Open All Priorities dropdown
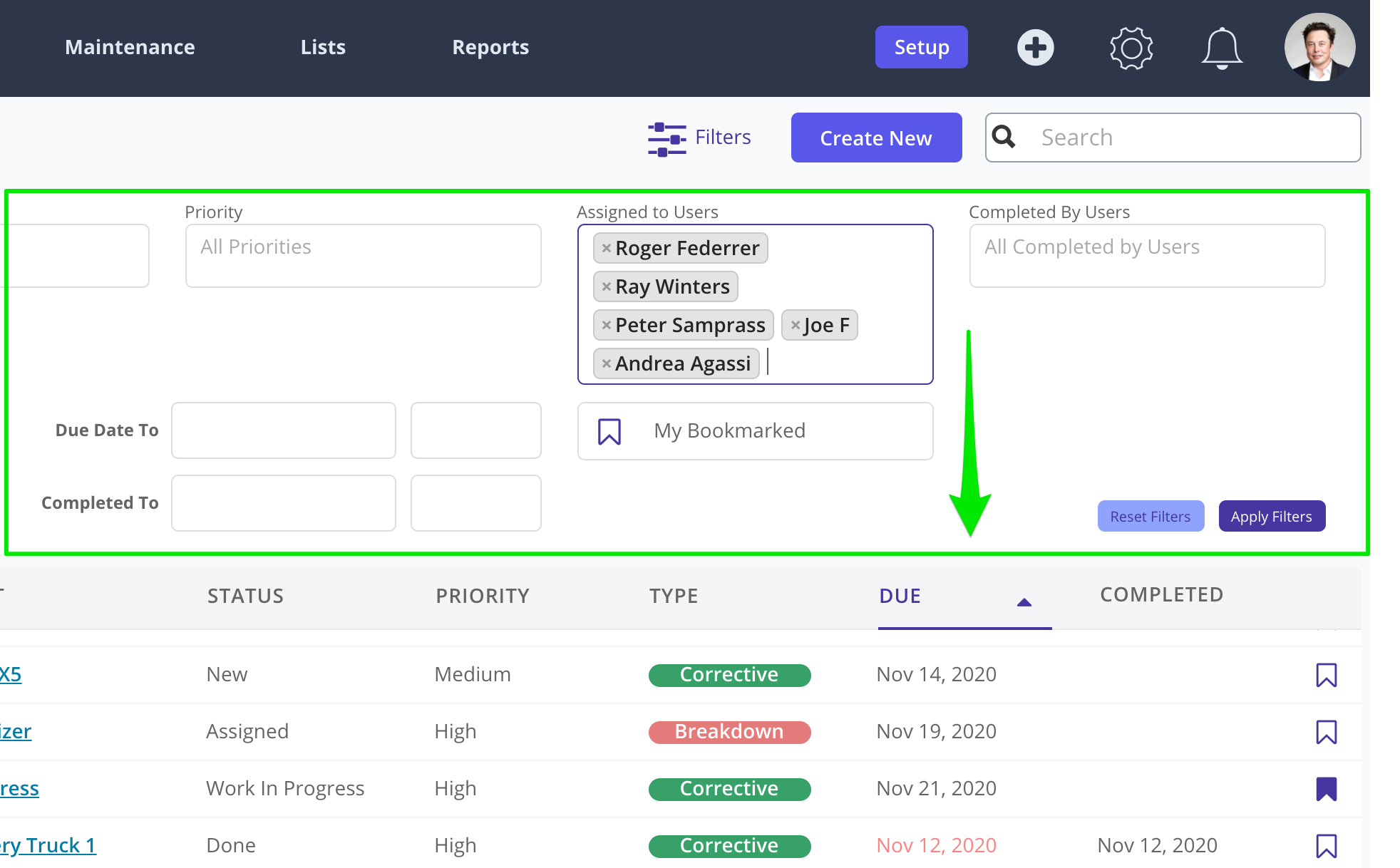 pos(363,256)
